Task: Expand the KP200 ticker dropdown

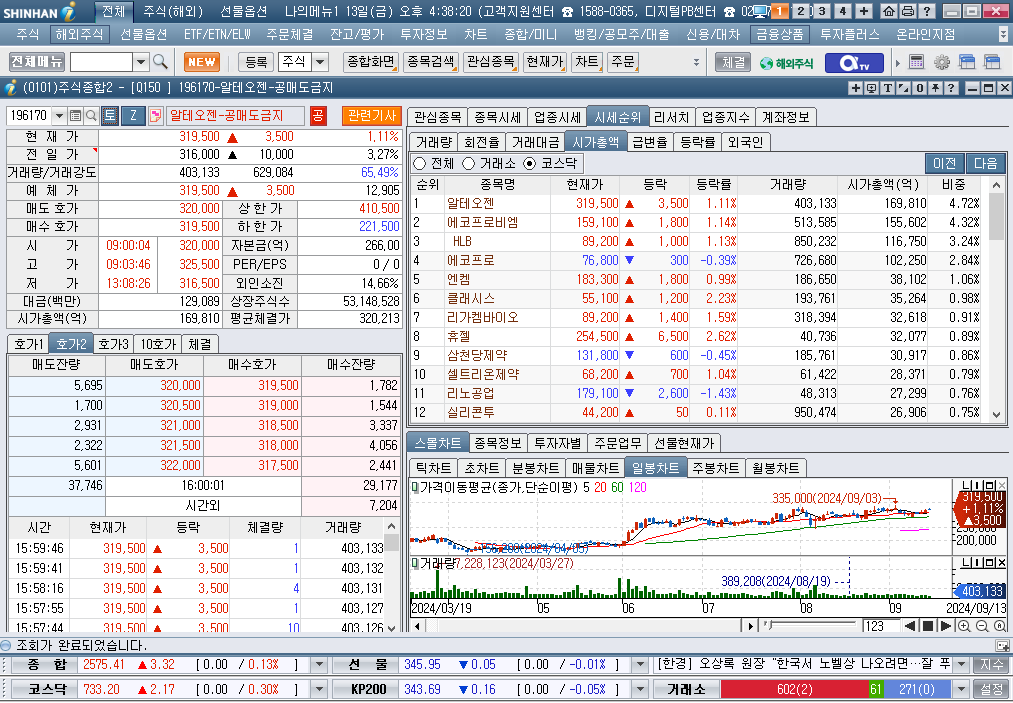Action: (x=640, y=689)
